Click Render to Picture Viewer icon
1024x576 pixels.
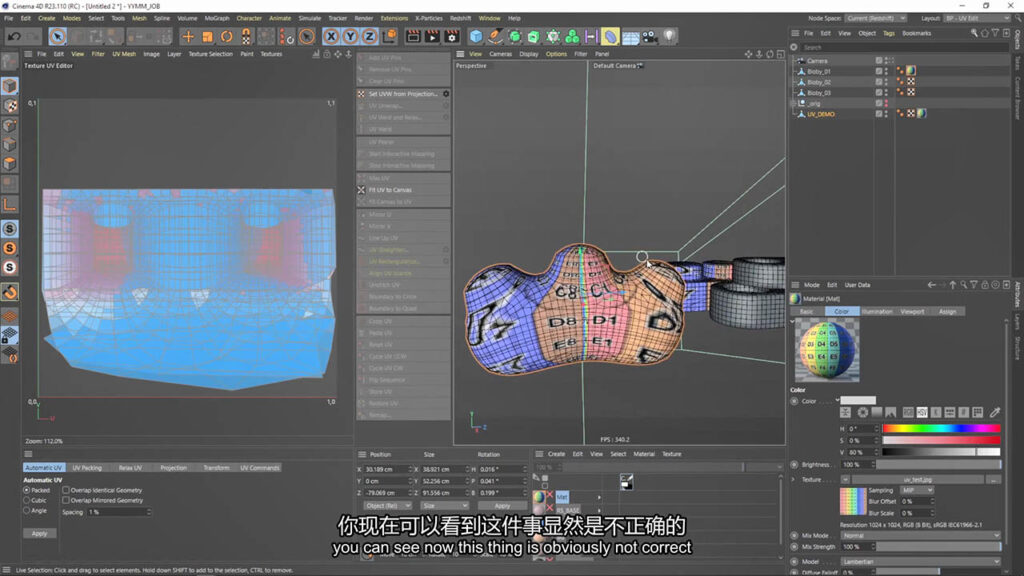(x=432, y=37)
